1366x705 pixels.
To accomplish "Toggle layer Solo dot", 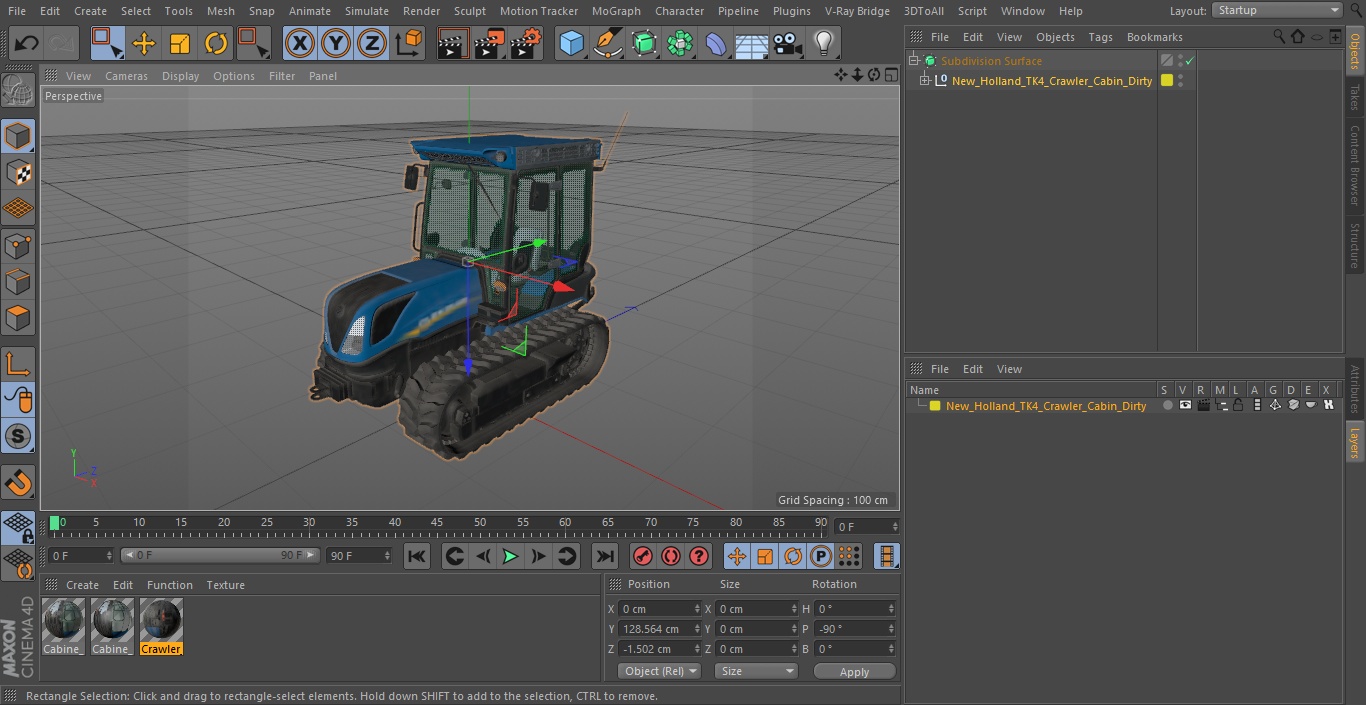I will coord(1167,406).
